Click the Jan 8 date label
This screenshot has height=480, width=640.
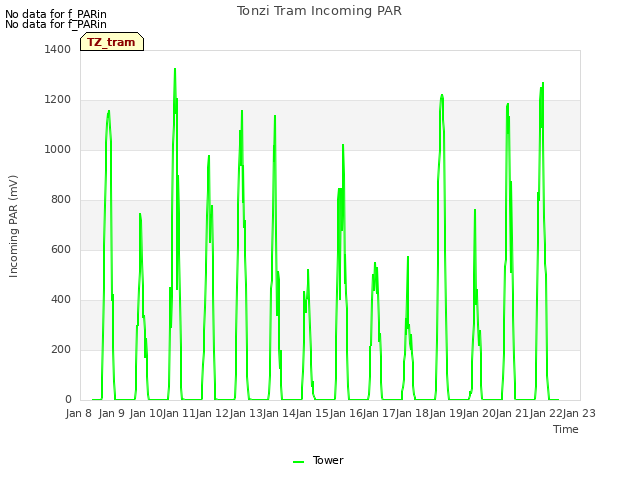tap(78, 413)
